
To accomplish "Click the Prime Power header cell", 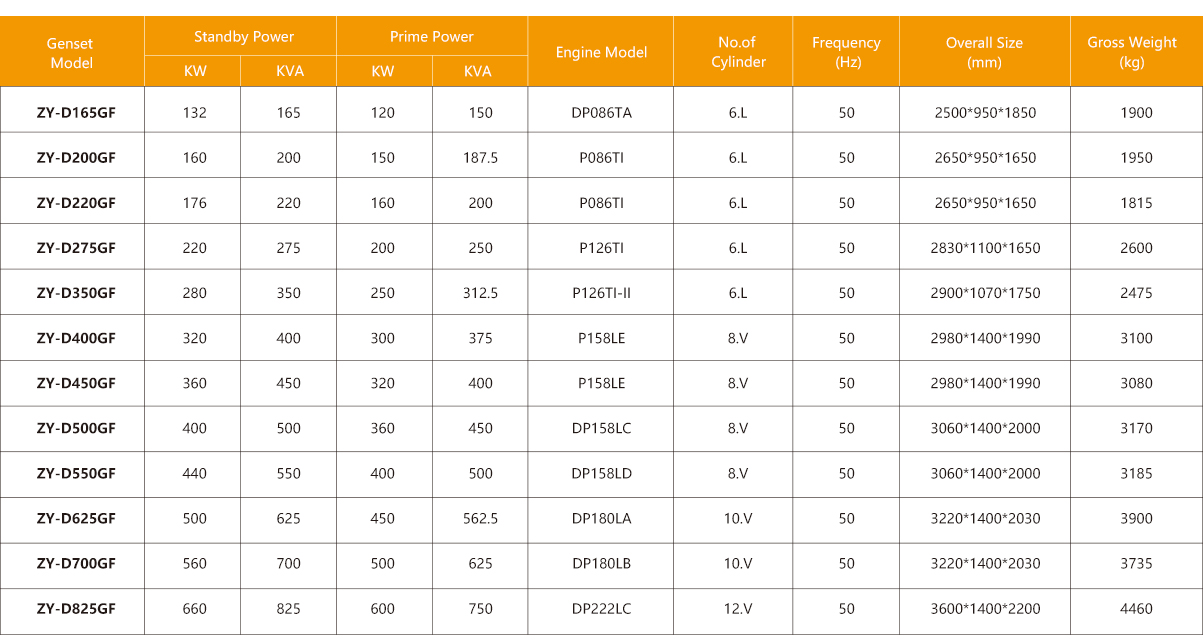I will pos(431,37).
